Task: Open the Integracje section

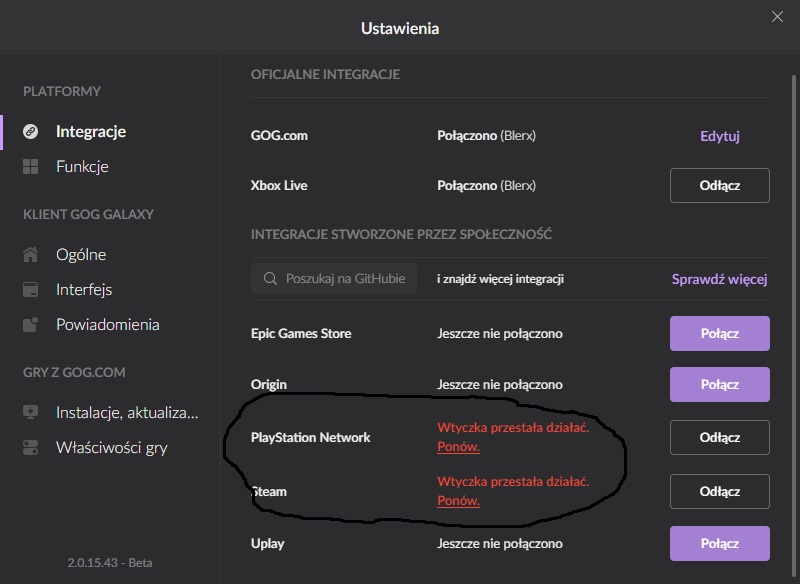Action: tap(91, 132)
